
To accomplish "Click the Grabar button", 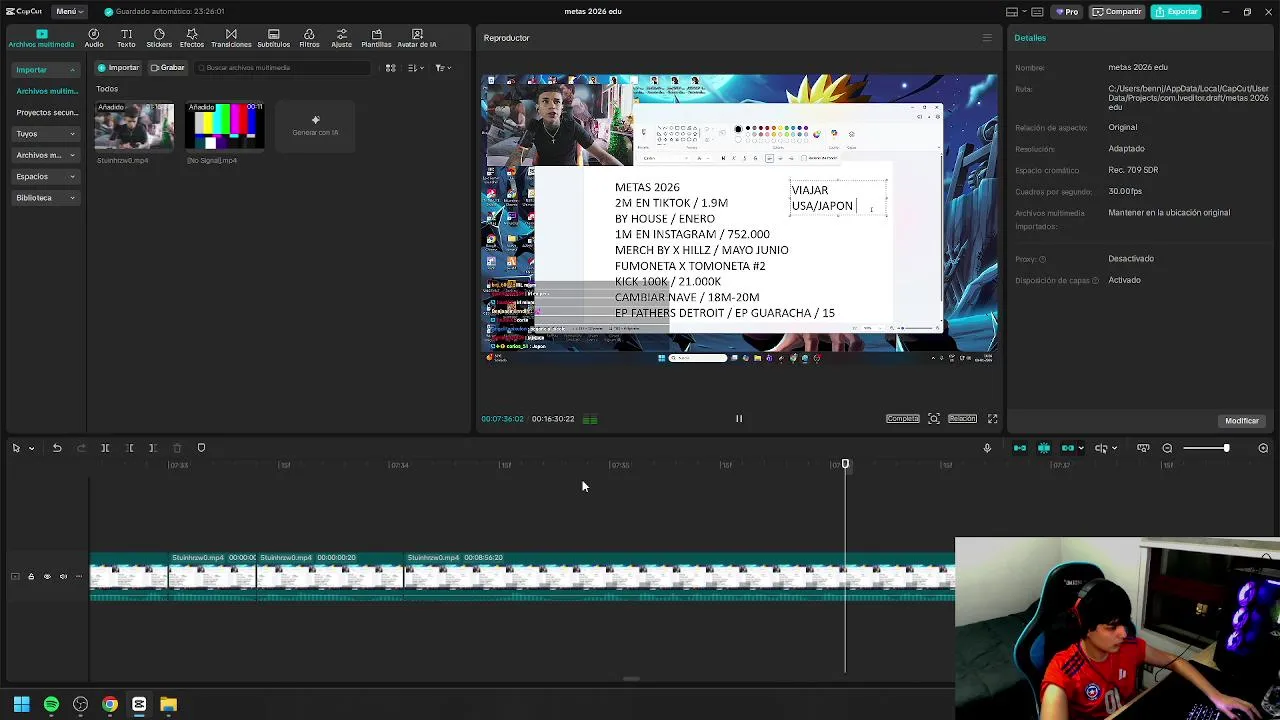I will pyautogui.click(x=167, y=68).
